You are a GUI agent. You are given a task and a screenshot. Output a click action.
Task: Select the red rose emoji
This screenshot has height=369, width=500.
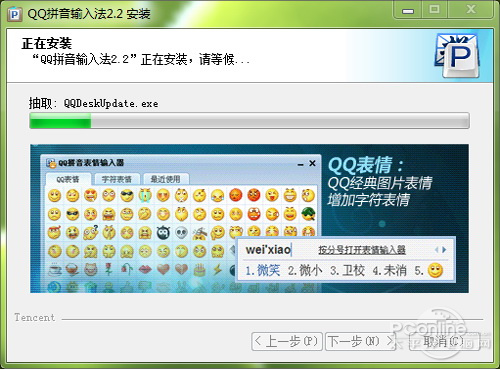click(109, 269)
